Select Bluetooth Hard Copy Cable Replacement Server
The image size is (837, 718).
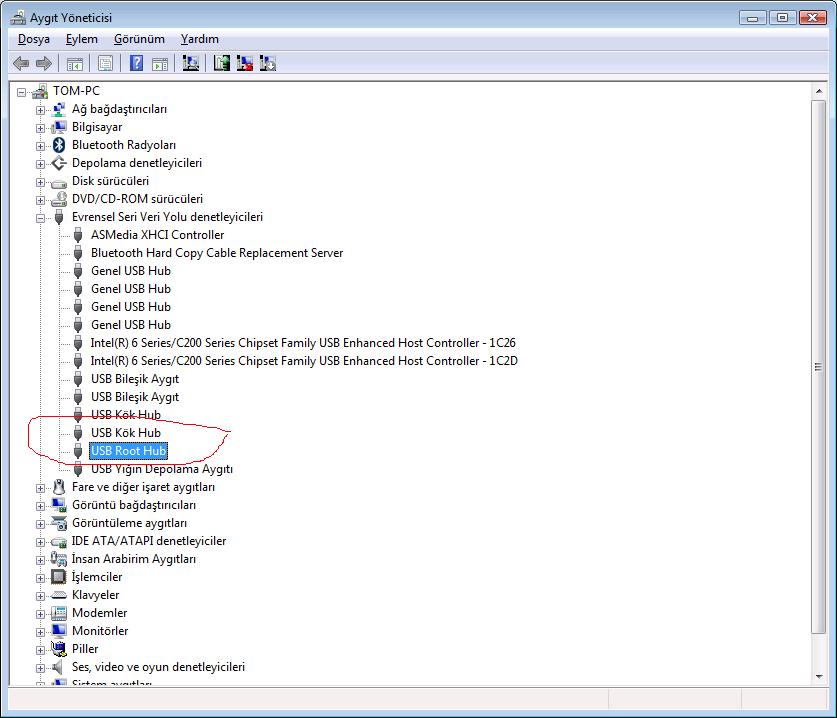pyautogui.click(x=216, y=253)
